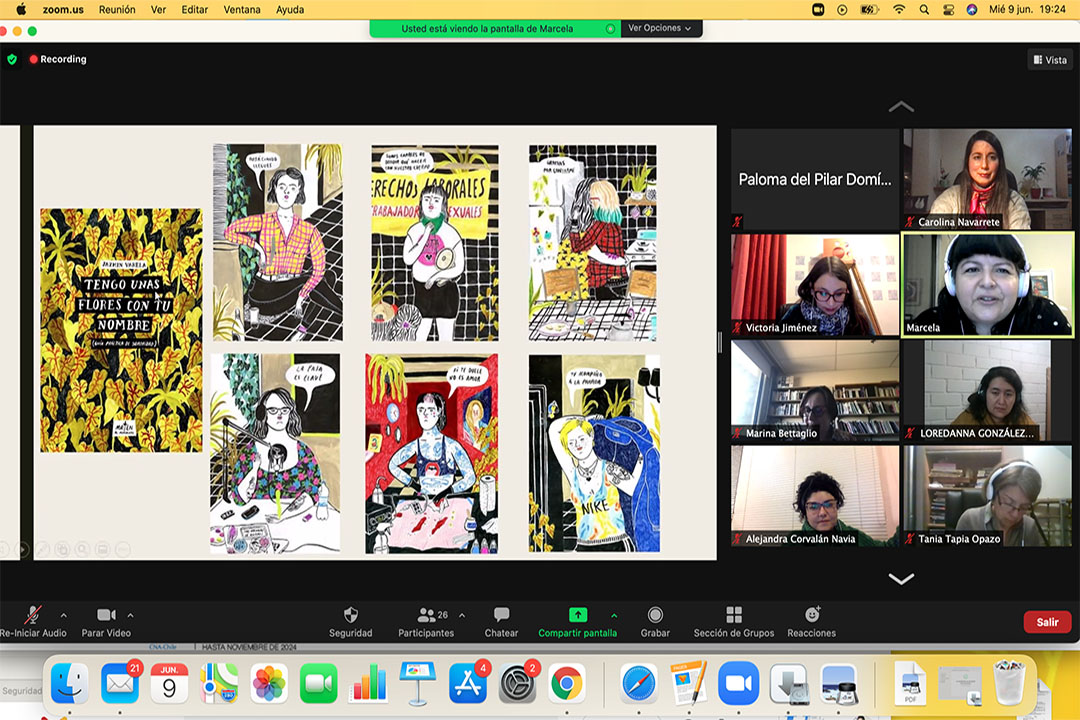
Task: Open the macOS Control Center toggles
Action: [948, 9]
